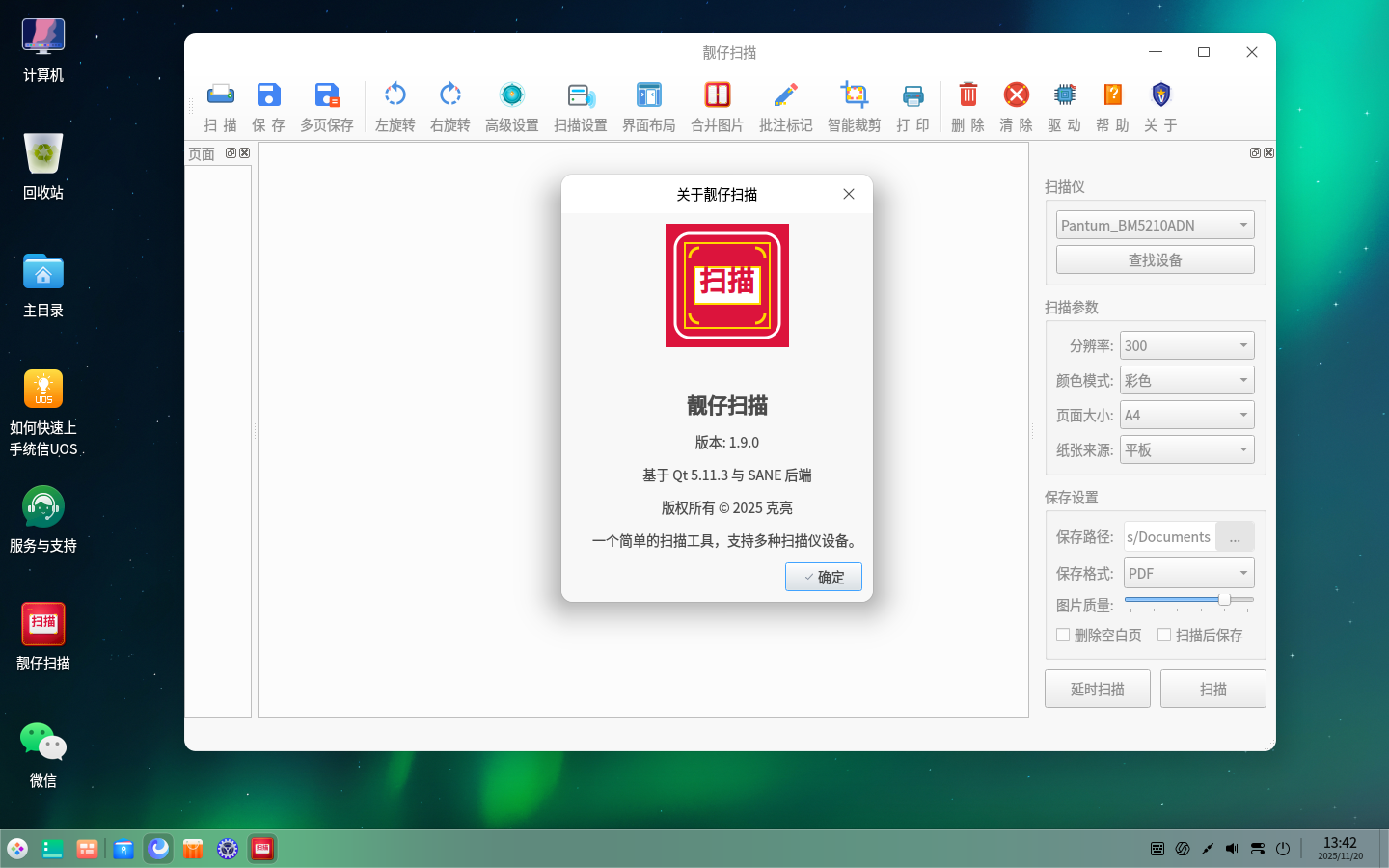The image size is (1389, 868).
Task: Close the 关于靓仔扫描 dialog
Action: [x=849, y=194]
